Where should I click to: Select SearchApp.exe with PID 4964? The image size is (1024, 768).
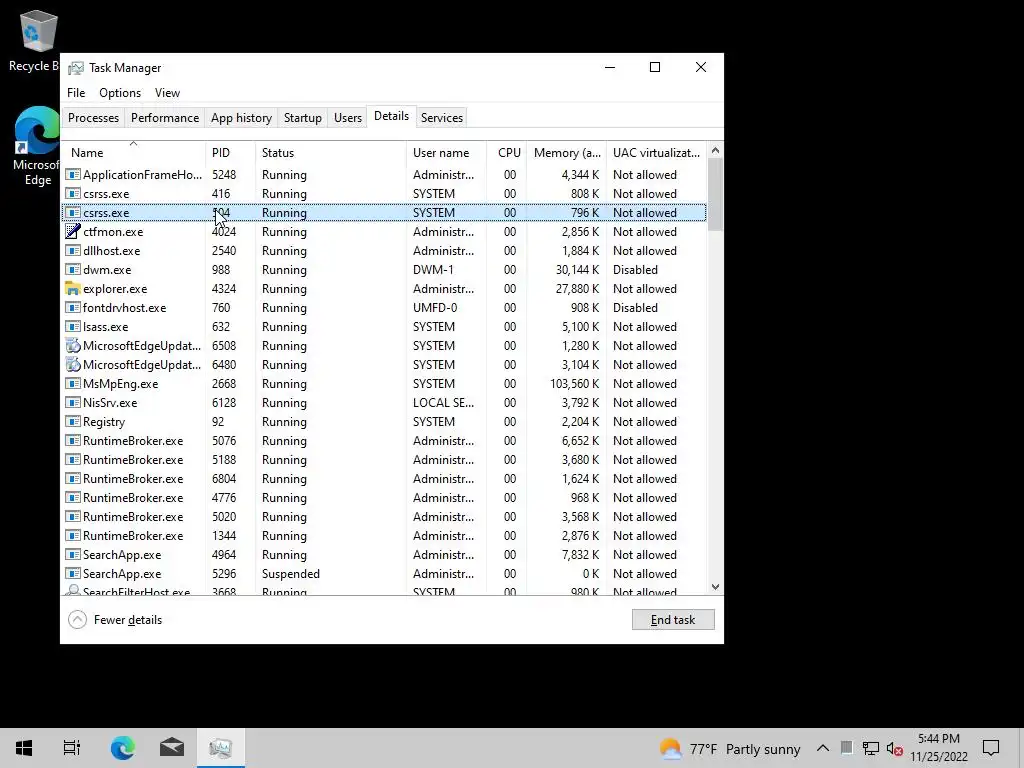[385, 555]
